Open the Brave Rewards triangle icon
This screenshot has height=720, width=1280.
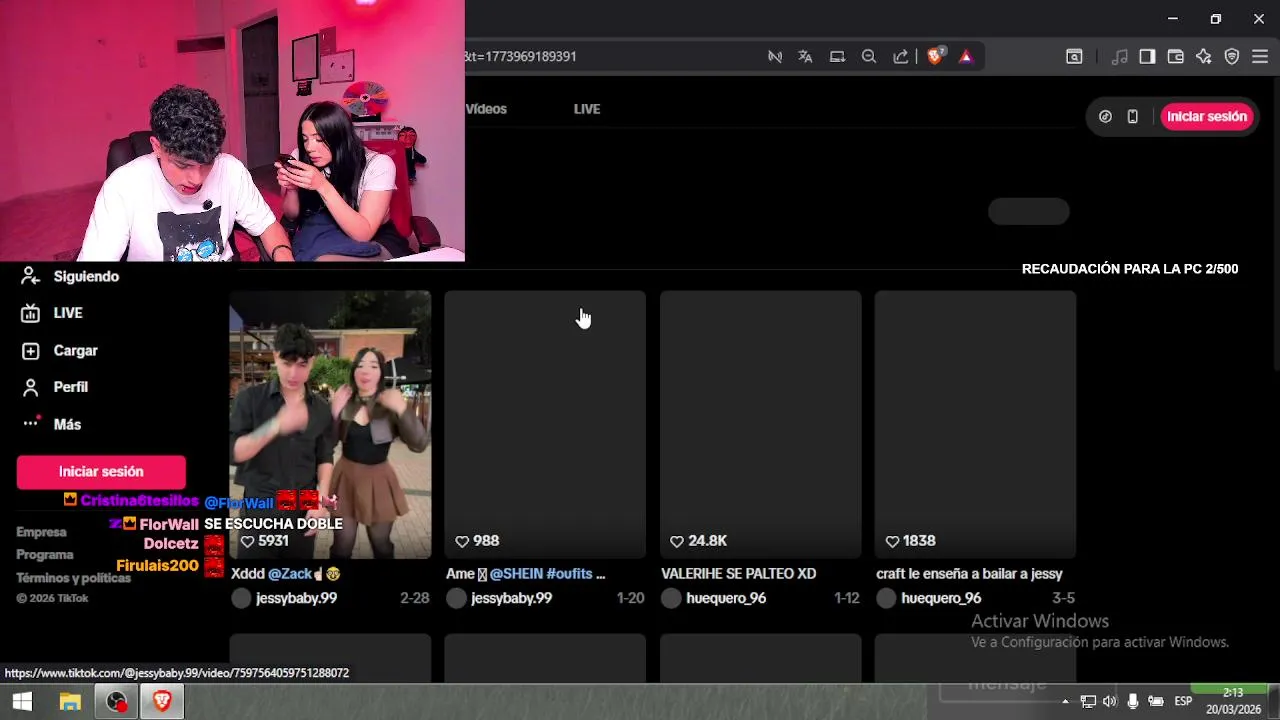[x=966, y=57]
